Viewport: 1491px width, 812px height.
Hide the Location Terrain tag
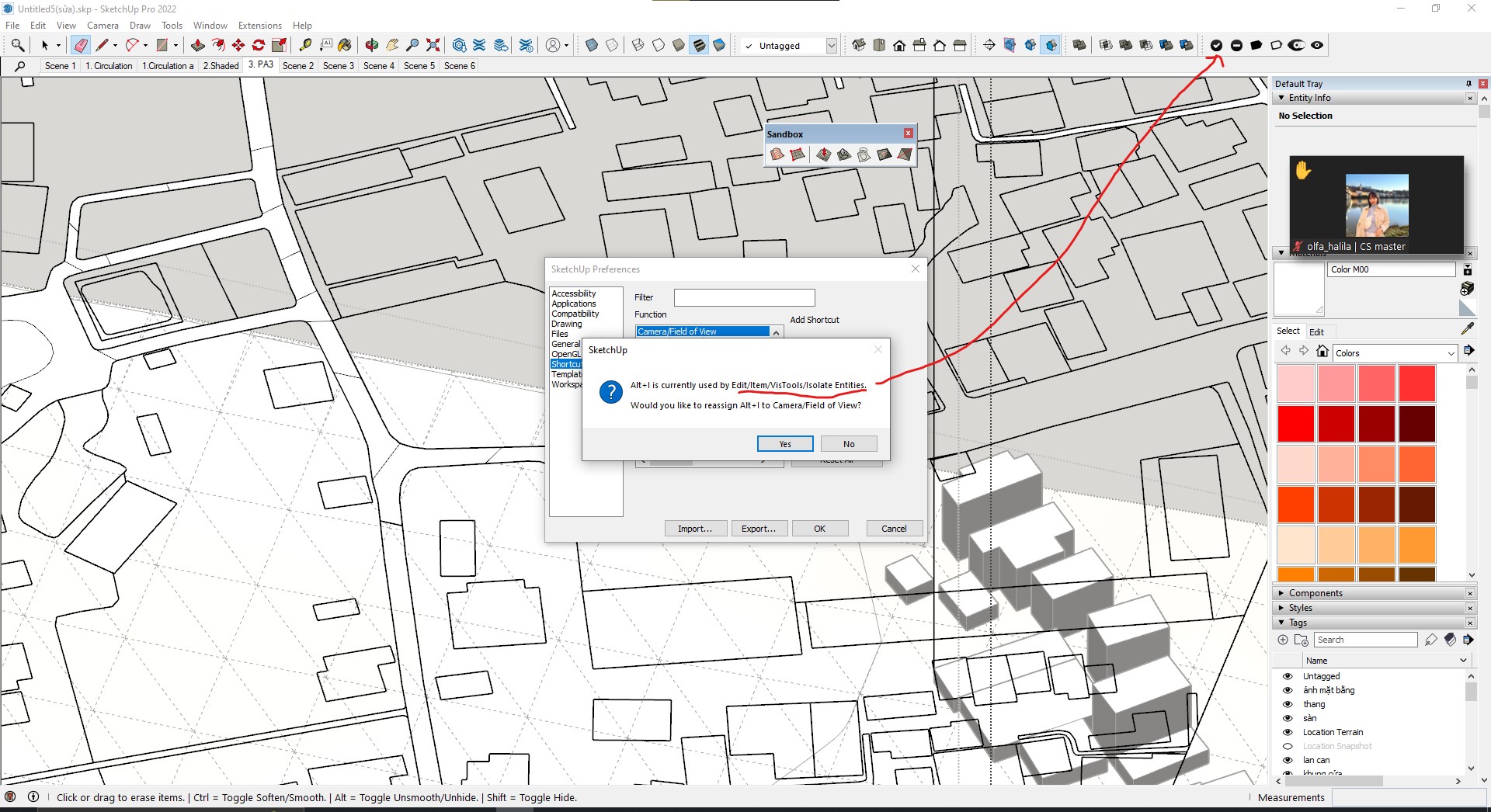(1288, 732)
